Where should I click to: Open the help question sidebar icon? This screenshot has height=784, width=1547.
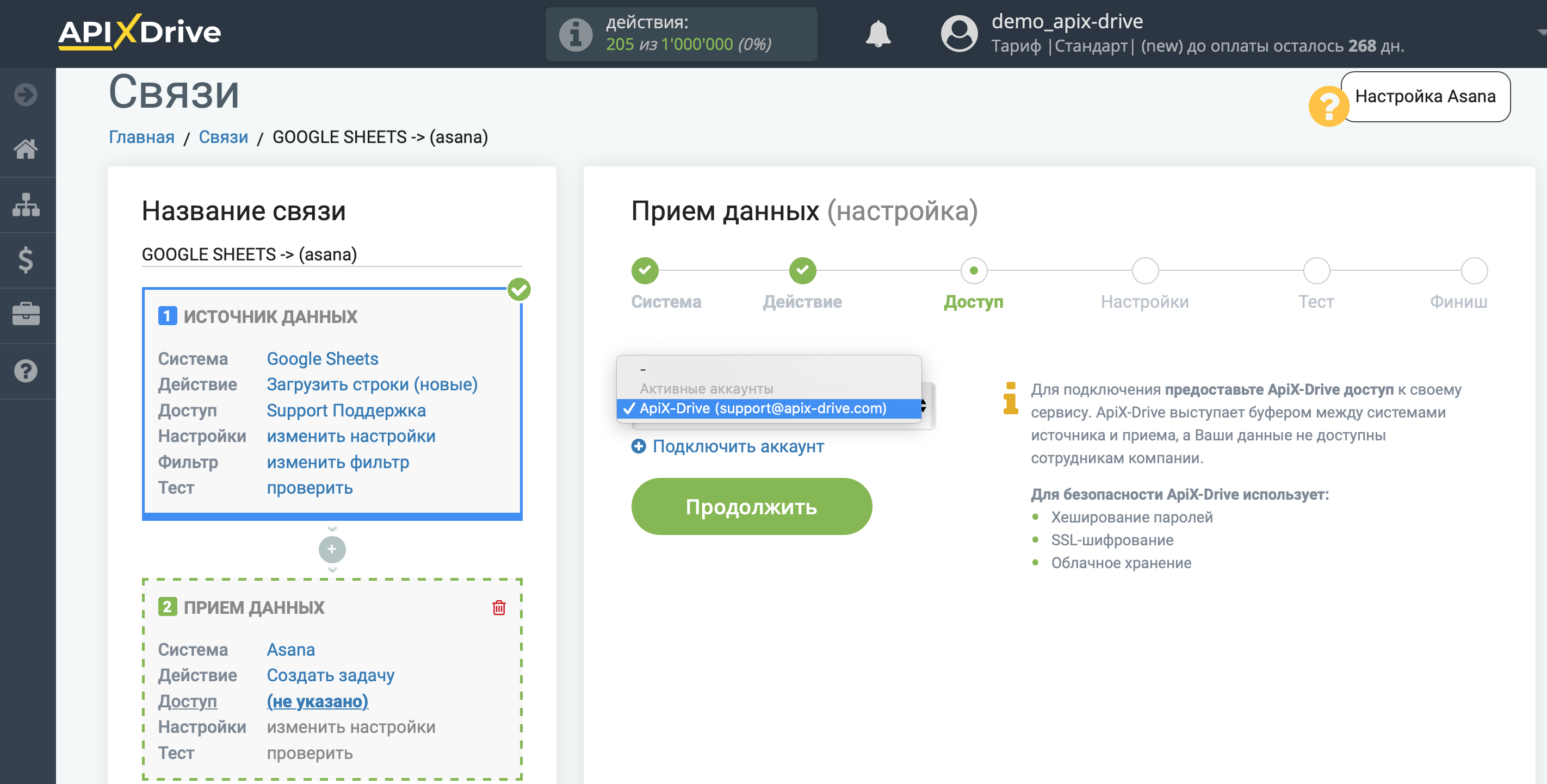26,371
